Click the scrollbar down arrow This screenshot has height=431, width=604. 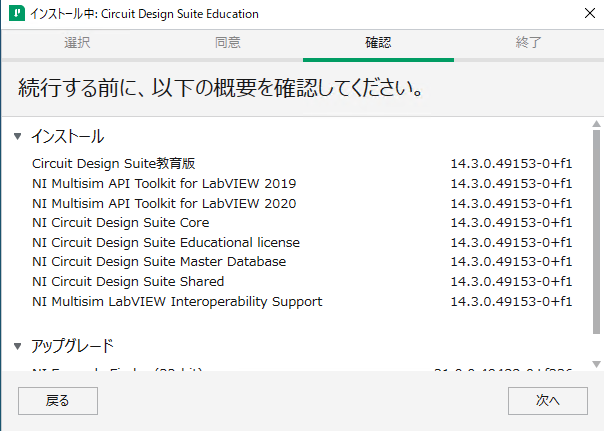coord(596,364)
